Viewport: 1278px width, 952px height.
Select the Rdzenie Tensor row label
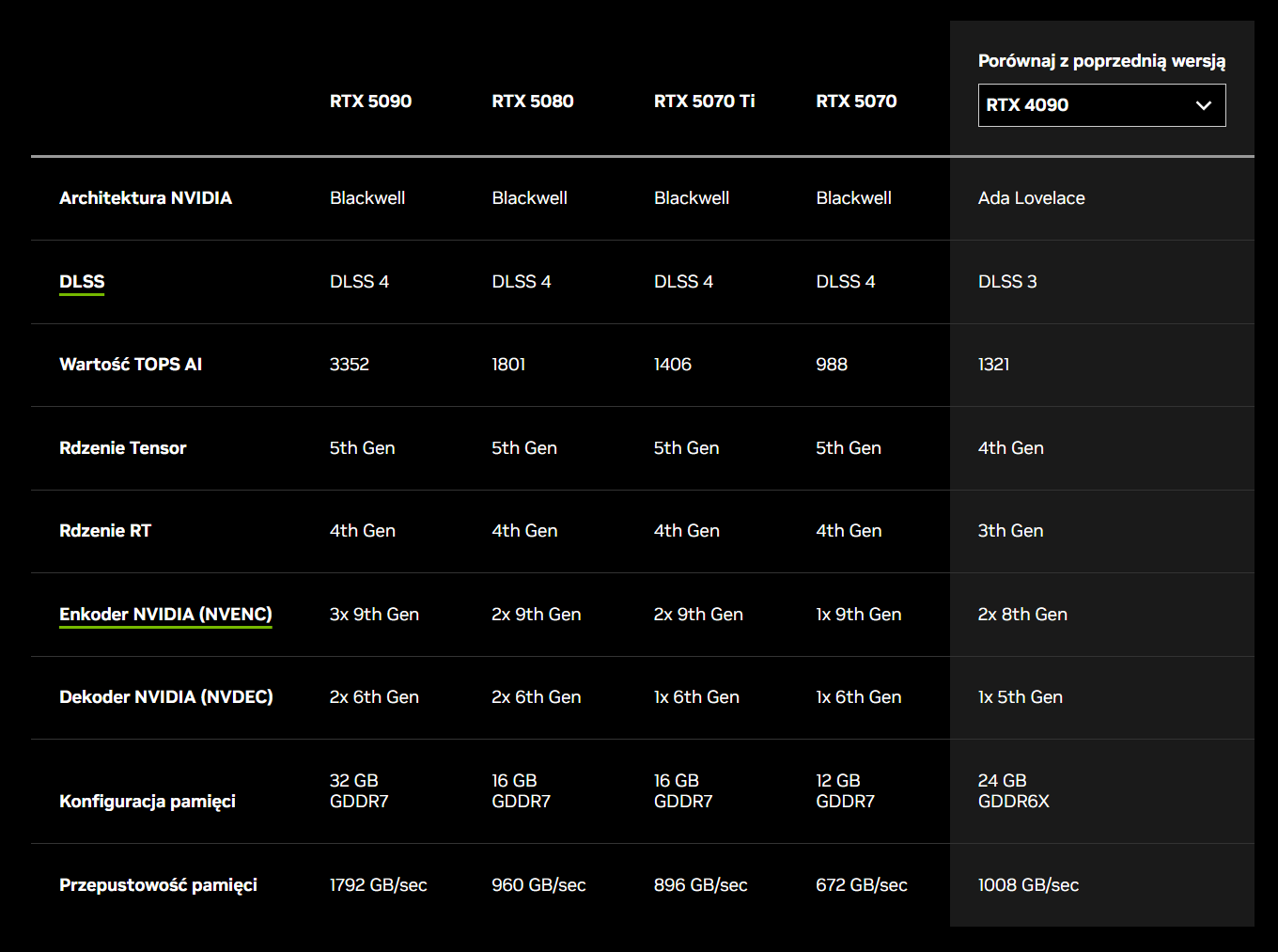(123, 448)
